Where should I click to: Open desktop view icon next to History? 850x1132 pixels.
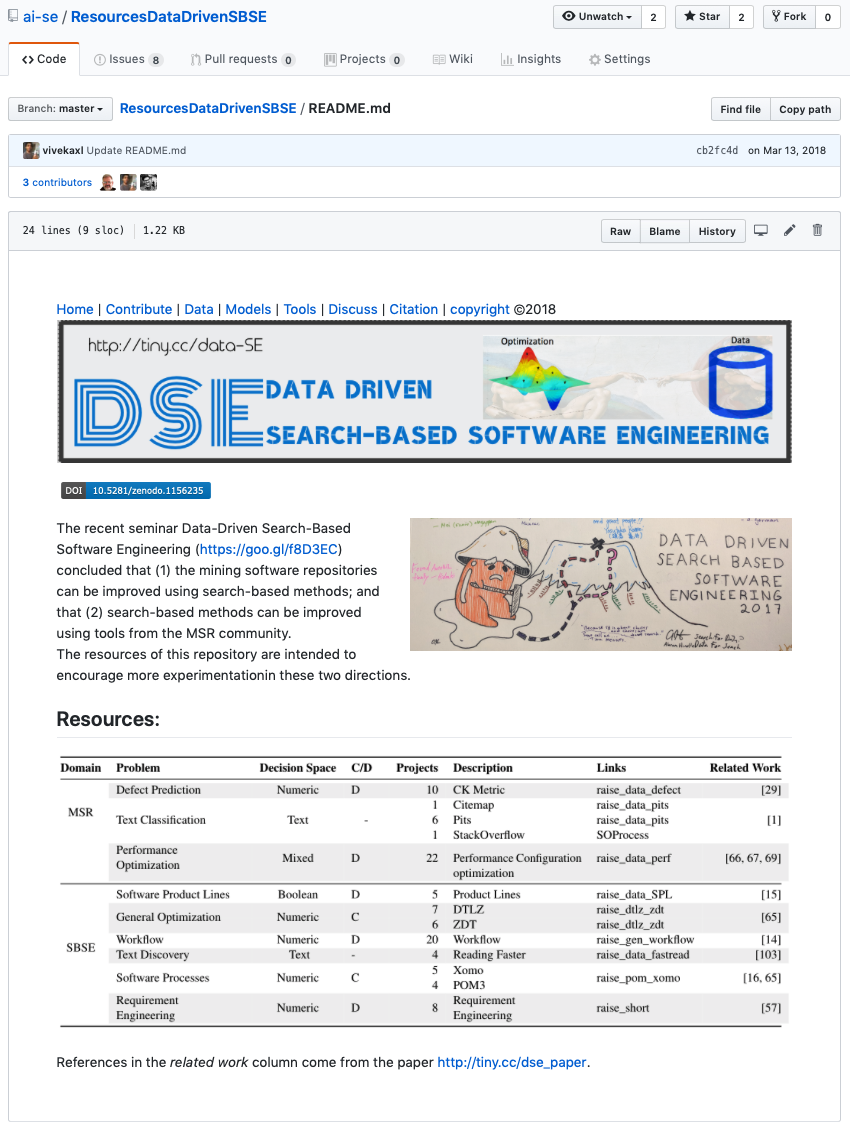click(760, 230)
